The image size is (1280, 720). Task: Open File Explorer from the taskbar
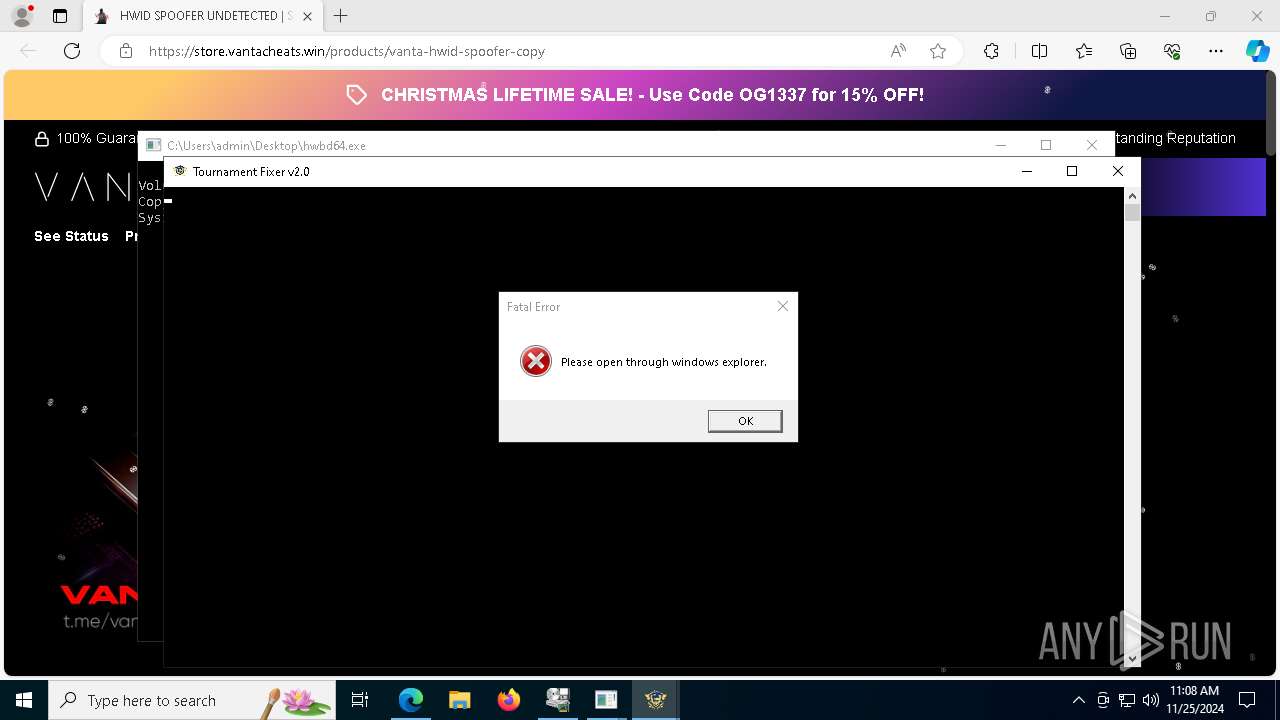tap(460, 700)
